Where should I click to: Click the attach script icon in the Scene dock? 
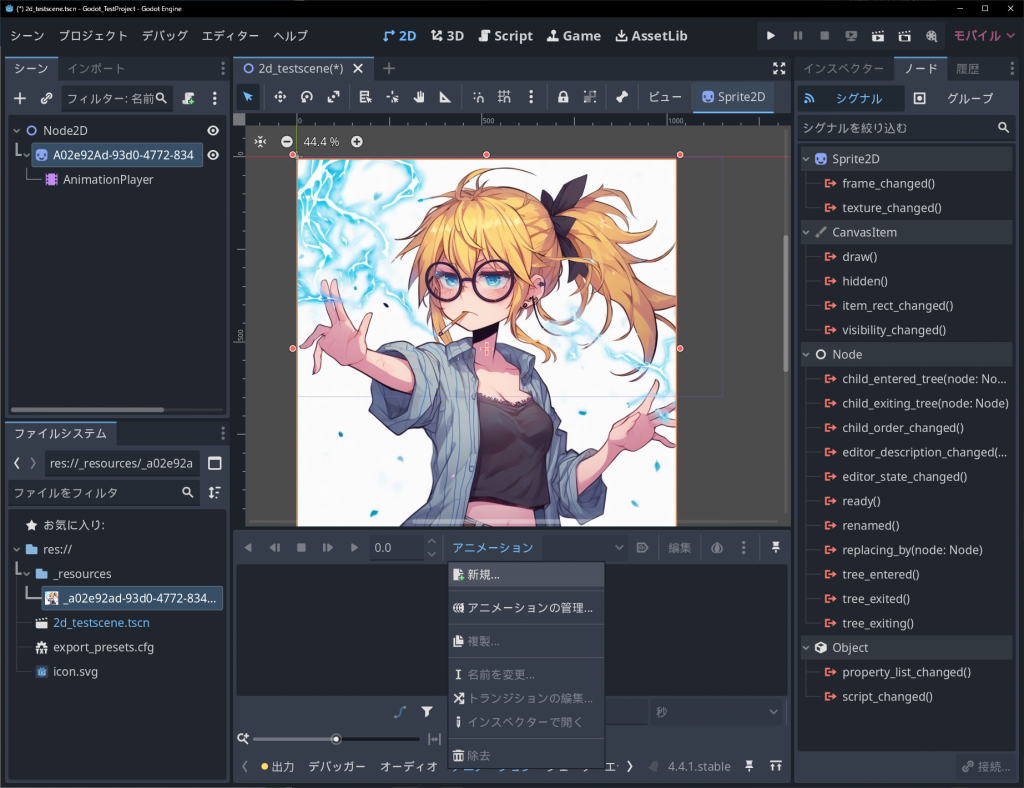(188, 99)
